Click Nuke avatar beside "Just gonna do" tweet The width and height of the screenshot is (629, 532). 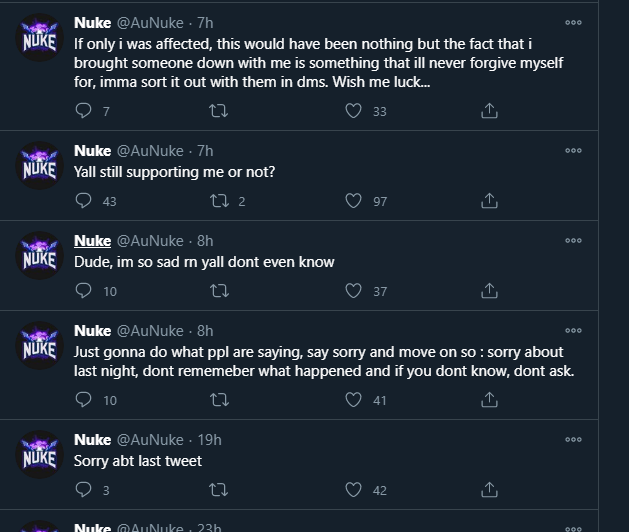tap(43, 348)
